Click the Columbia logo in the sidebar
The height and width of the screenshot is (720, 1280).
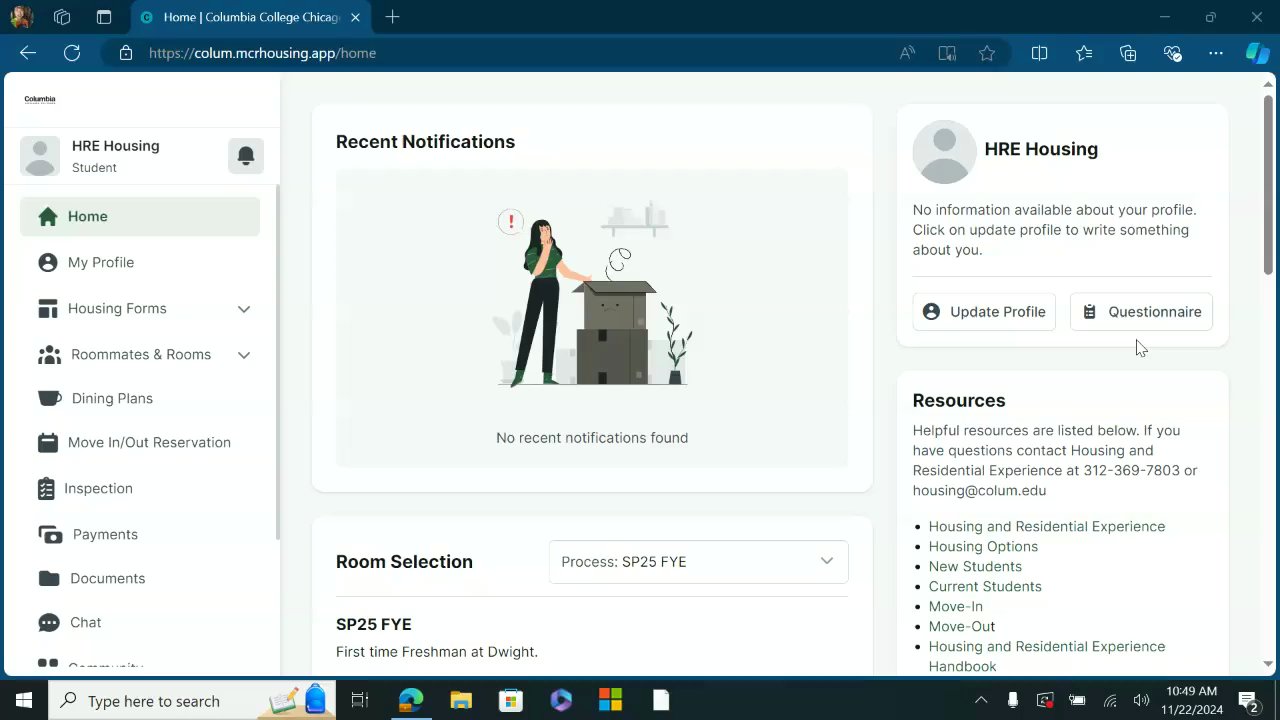coord(40,99)
